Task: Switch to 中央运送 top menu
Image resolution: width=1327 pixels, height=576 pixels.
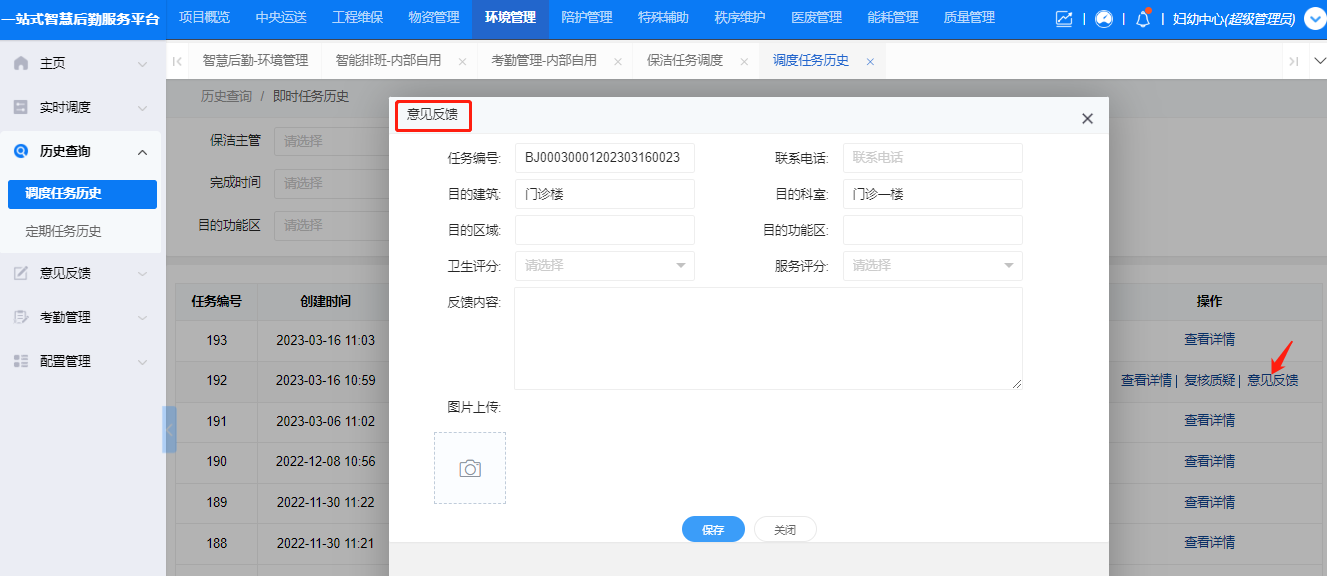Action: pos(281,17)
